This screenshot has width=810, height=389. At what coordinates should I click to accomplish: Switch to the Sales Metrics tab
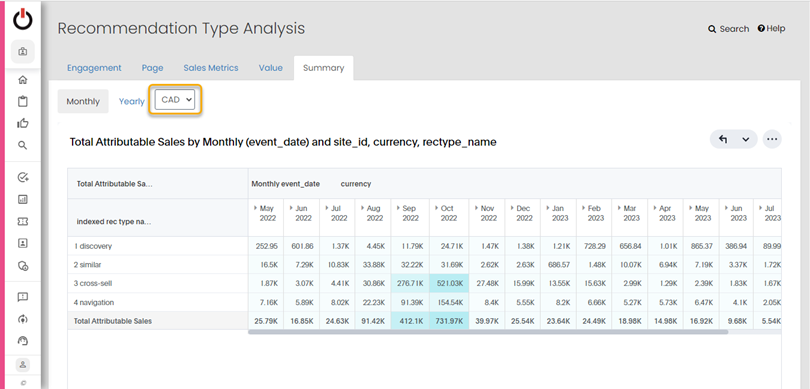211,68
